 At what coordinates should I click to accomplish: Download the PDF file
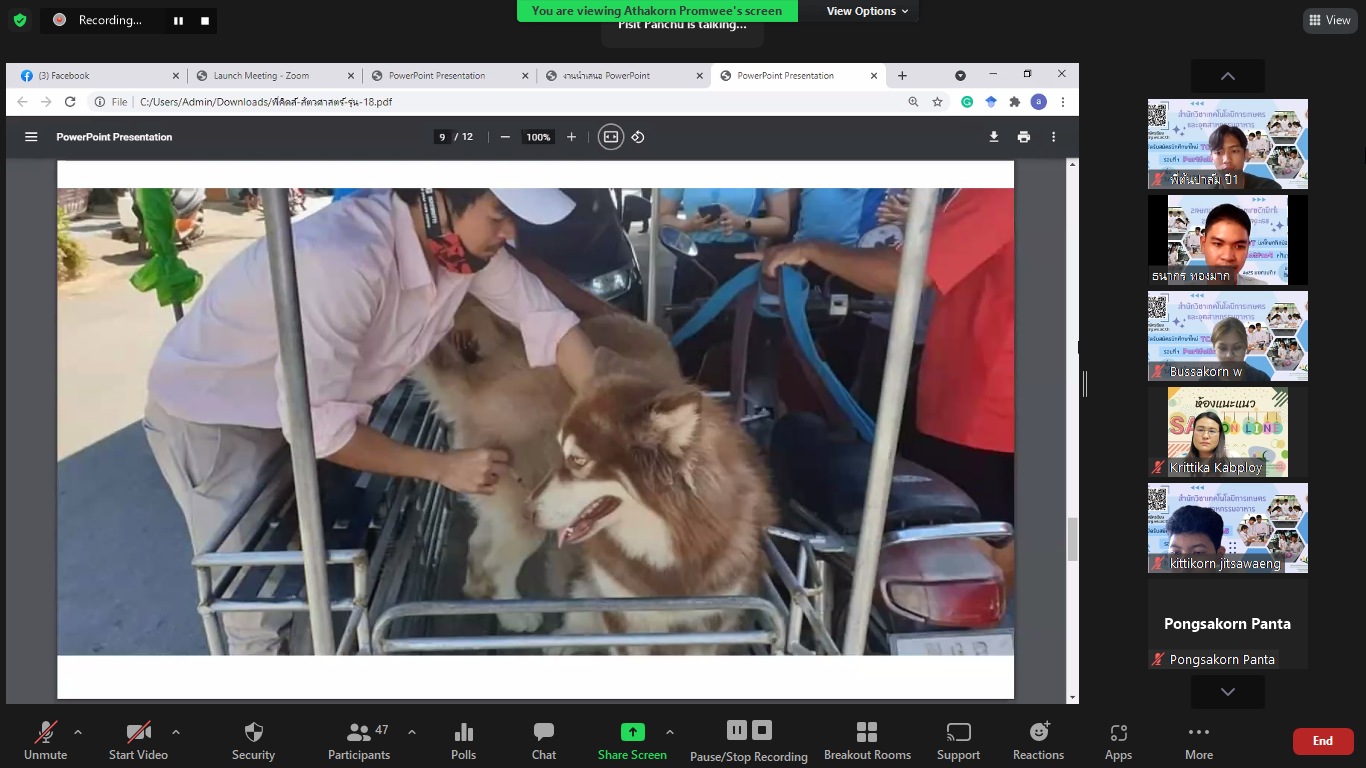click(993, 137)
